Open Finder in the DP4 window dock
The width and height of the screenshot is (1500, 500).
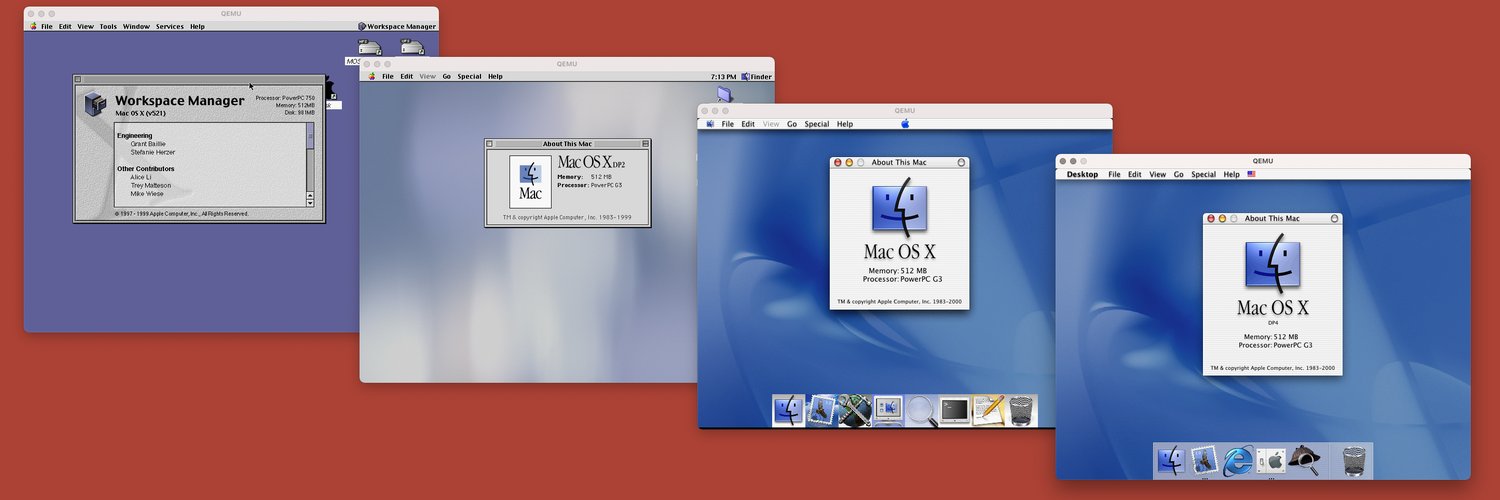pos(1171,460)
